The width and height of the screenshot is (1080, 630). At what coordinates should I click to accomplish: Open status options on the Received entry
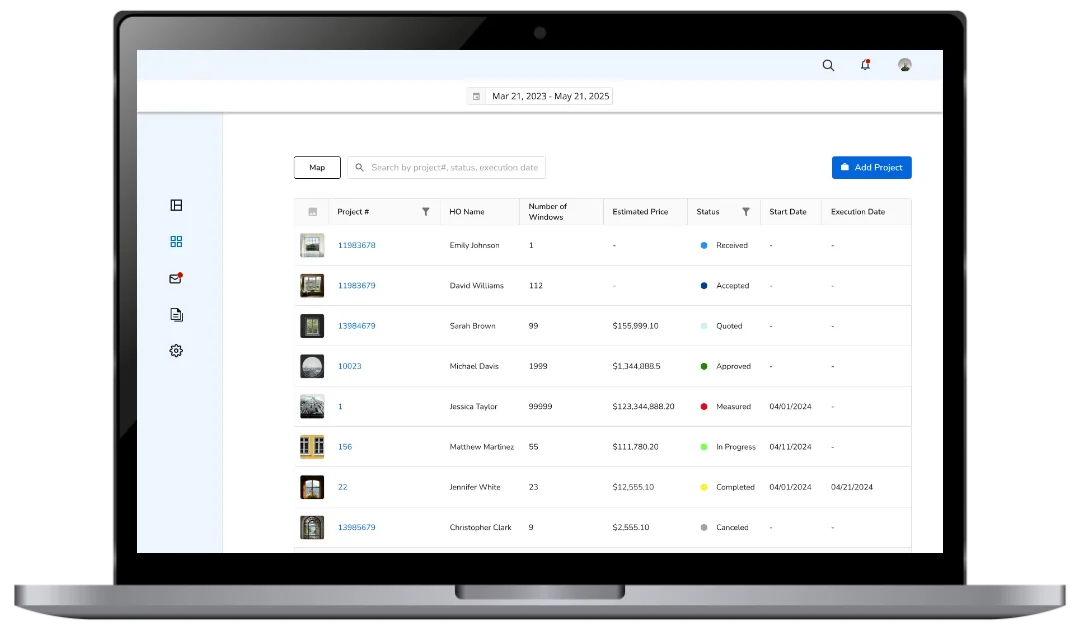coord(725,244)
